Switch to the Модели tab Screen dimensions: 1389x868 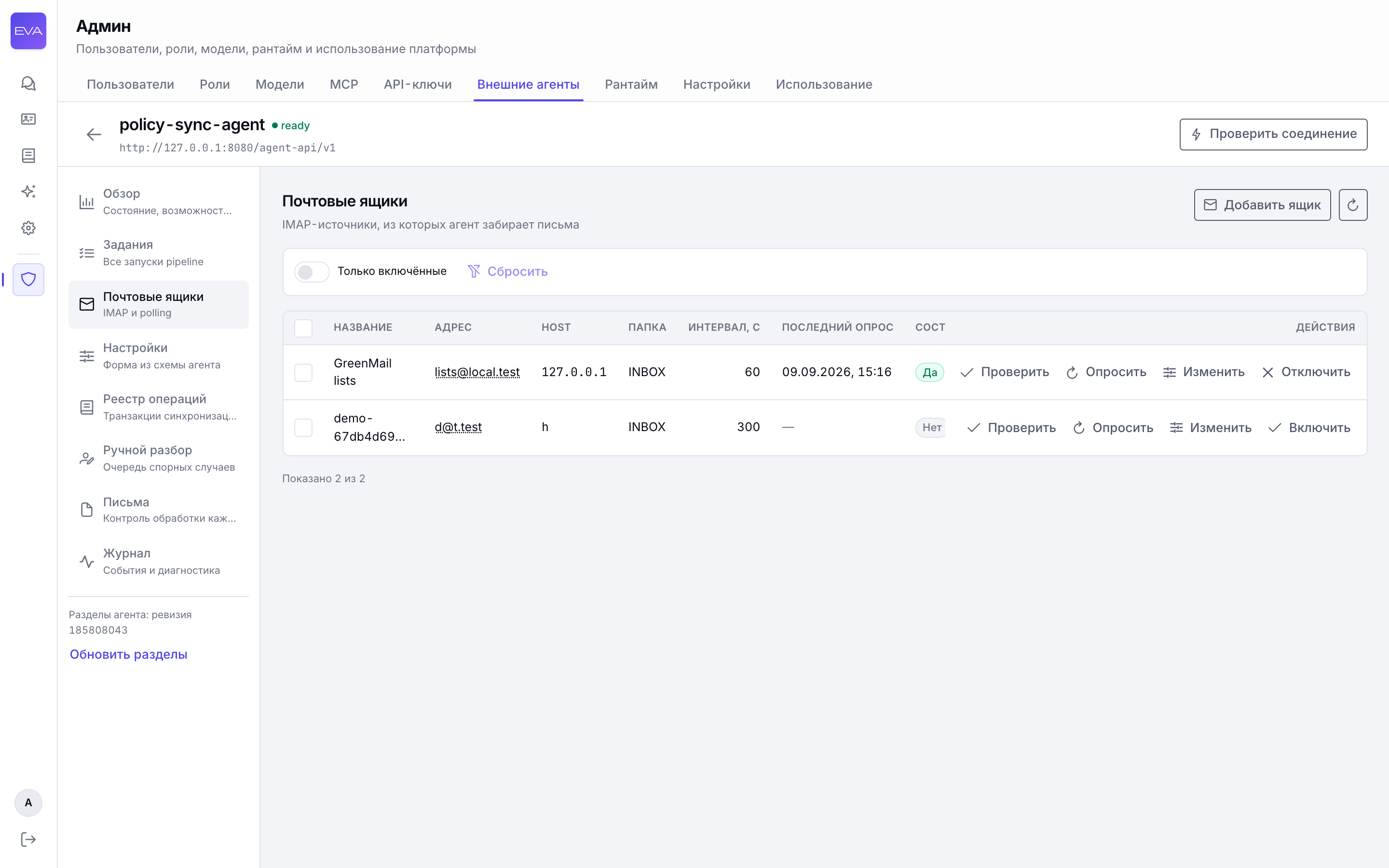[280, 84]
